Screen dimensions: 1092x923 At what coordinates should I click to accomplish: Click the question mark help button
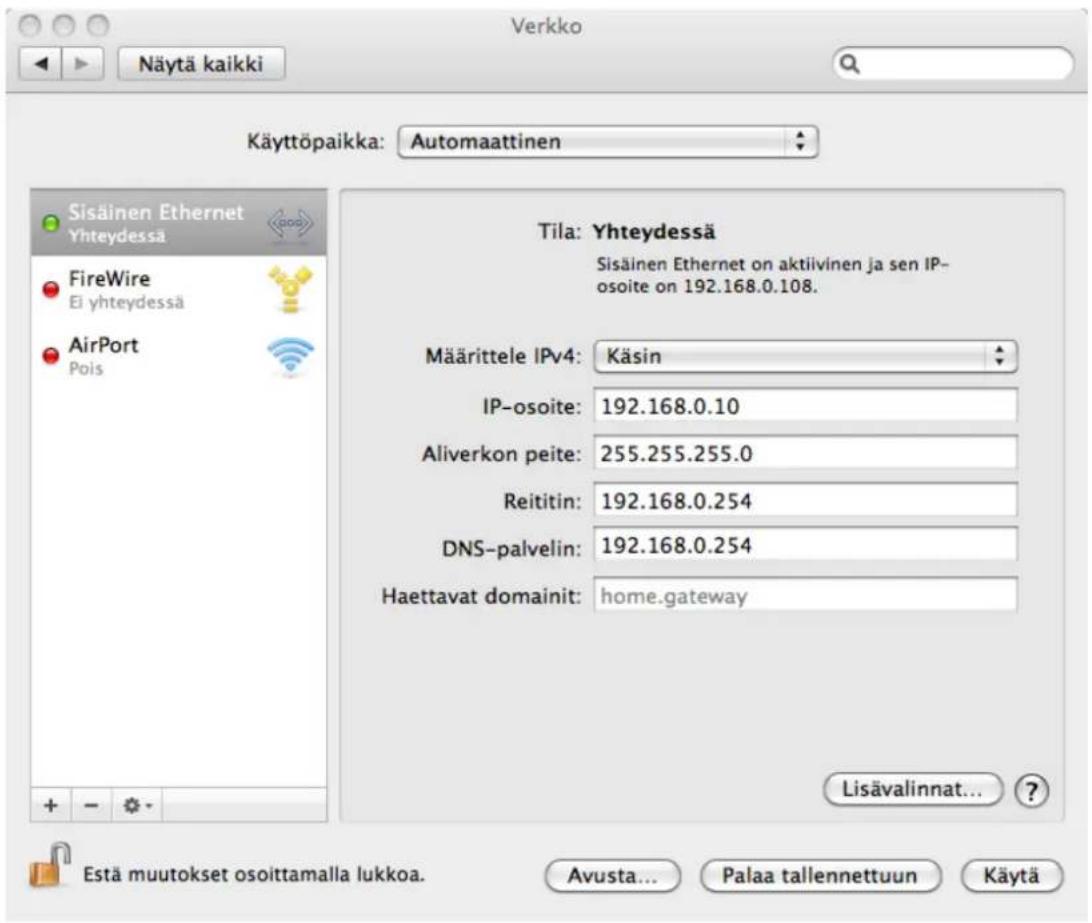[x=1031, y=791]
